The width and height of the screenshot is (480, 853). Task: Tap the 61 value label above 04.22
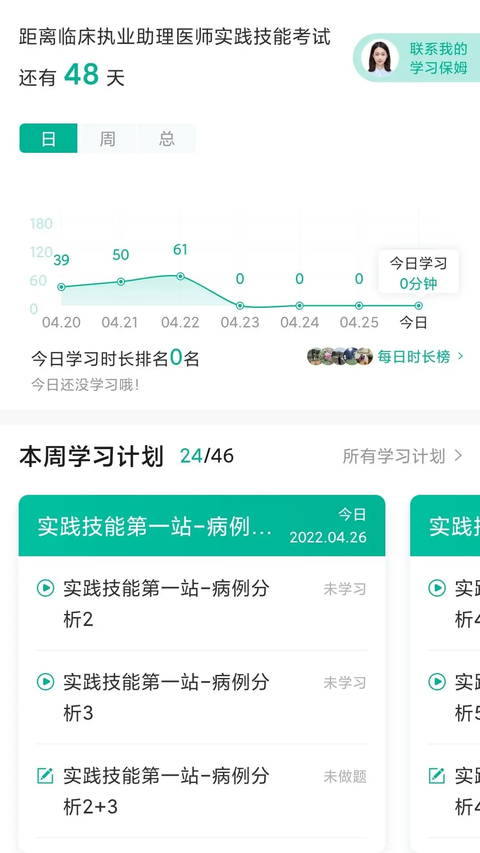[180, 250]
